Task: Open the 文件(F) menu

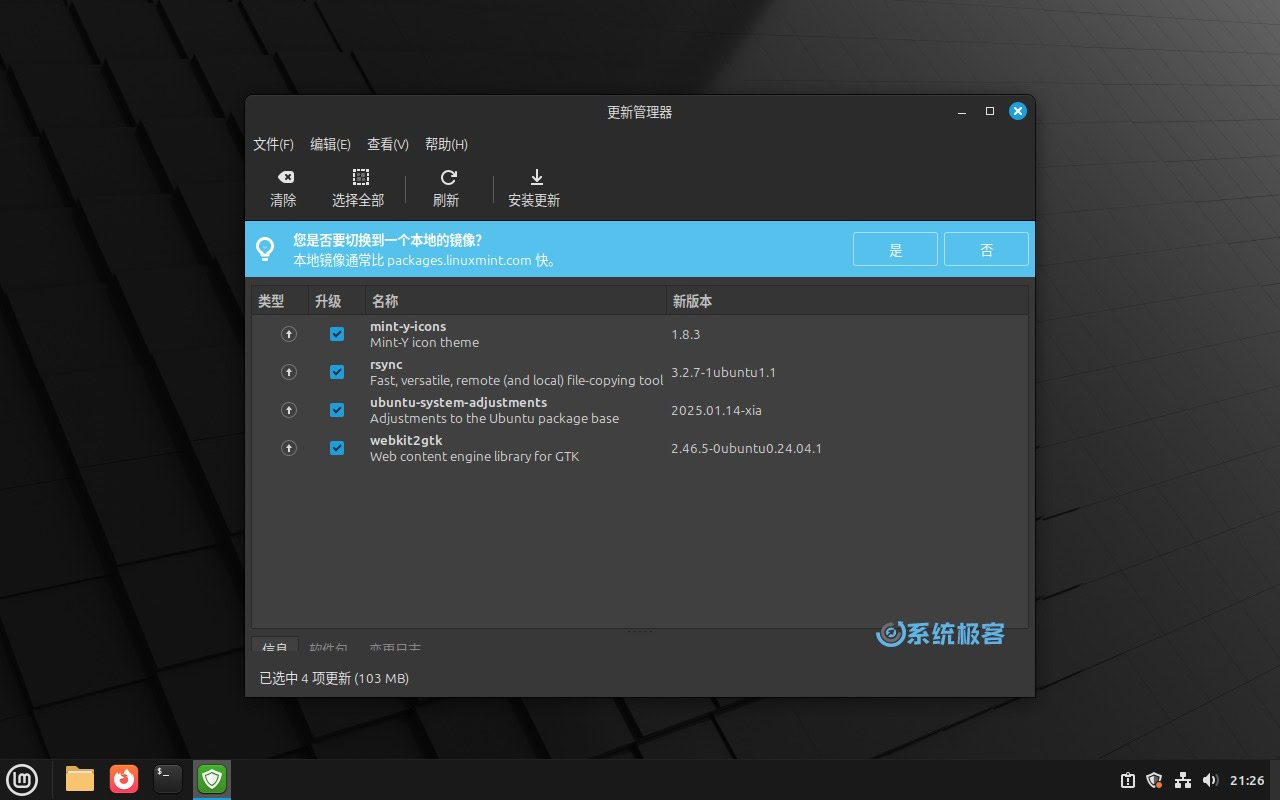Action: 273,144
